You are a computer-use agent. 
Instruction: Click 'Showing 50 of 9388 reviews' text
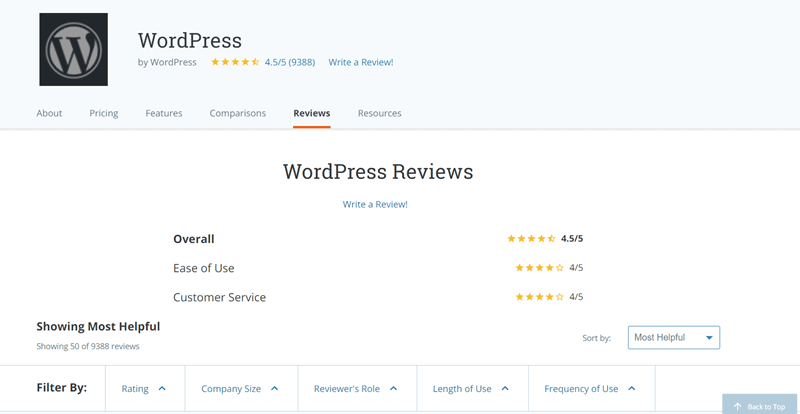pos(88,346)
